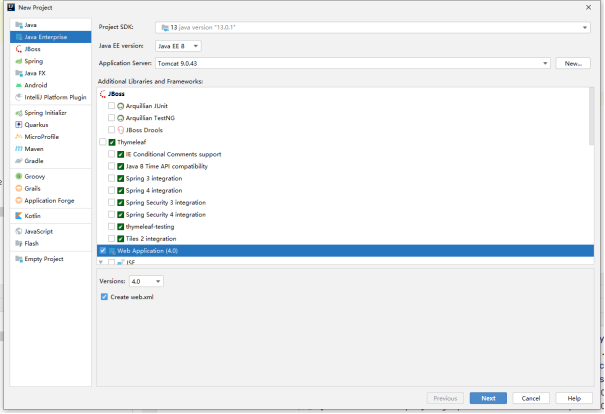Open the Application Server Tomcat dropdown
The image size is (605, 414).
point(353,63)
